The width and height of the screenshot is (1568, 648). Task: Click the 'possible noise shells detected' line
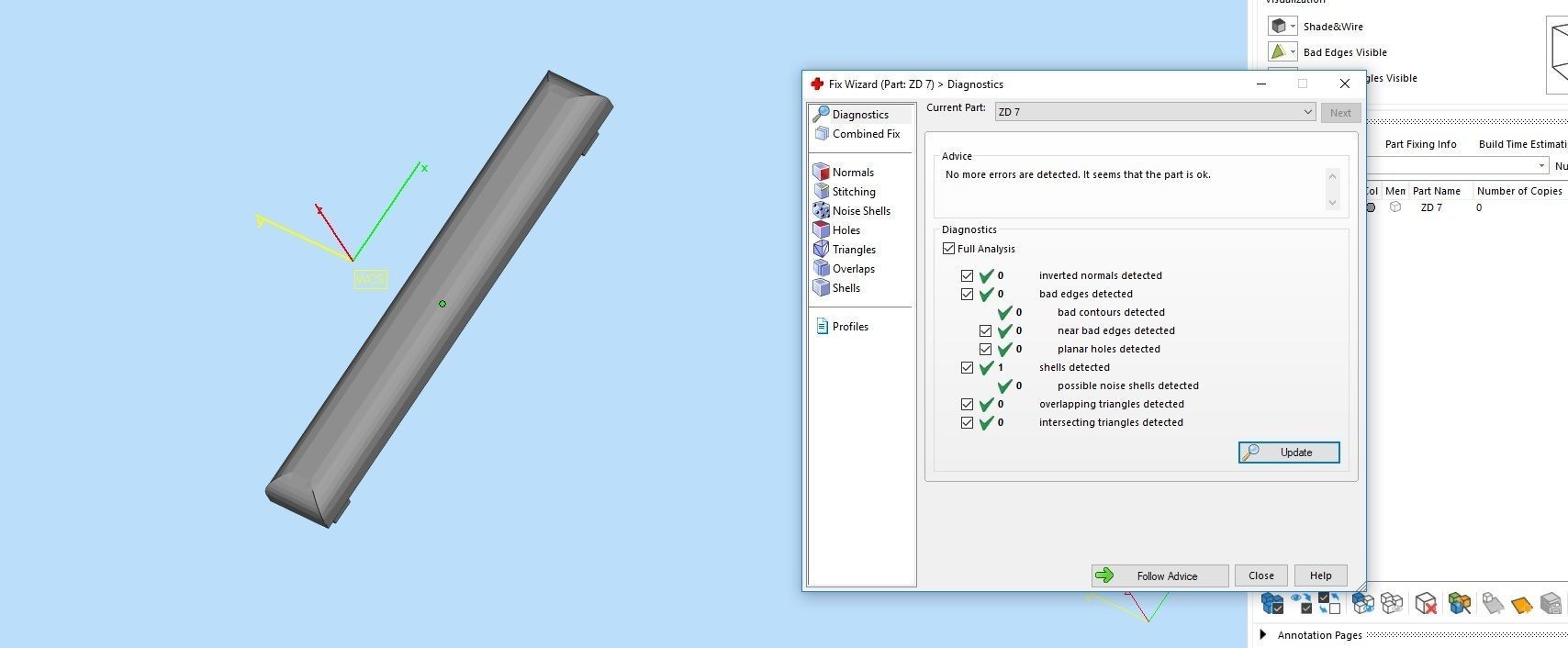[x=1127, y=385]
